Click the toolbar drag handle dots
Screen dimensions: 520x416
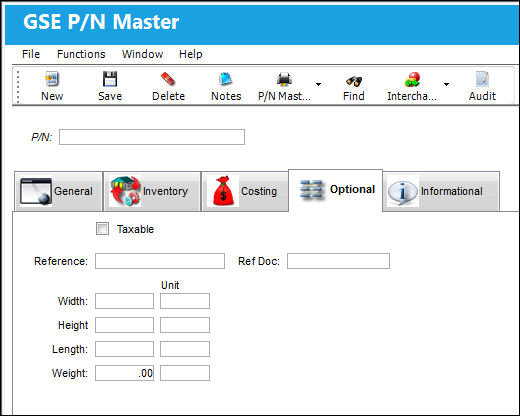pos(18,86)
